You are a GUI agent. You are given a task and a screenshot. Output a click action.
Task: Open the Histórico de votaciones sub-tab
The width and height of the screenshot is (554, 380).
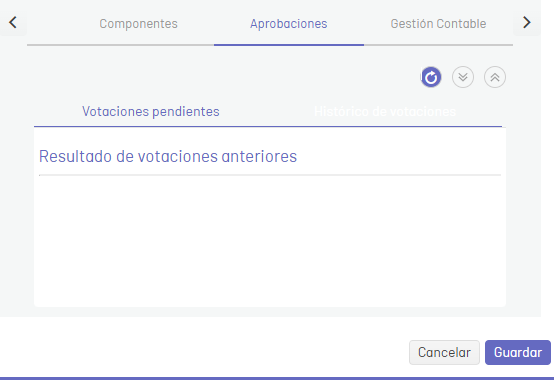385,112
